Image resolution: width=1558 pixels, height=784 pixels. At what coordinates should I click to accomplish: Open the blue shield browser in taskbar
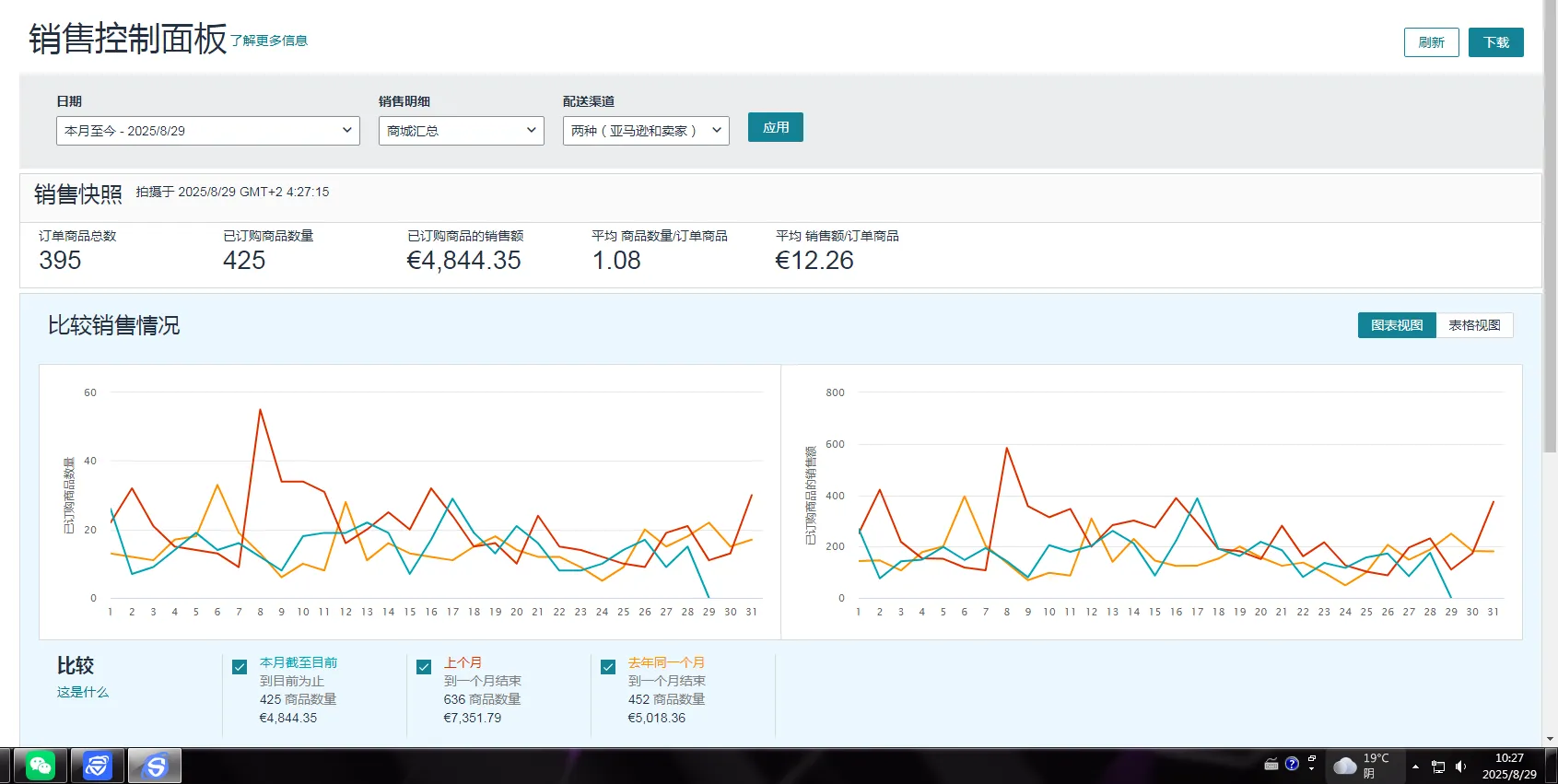pyautogui.click(x=98, y=766)
